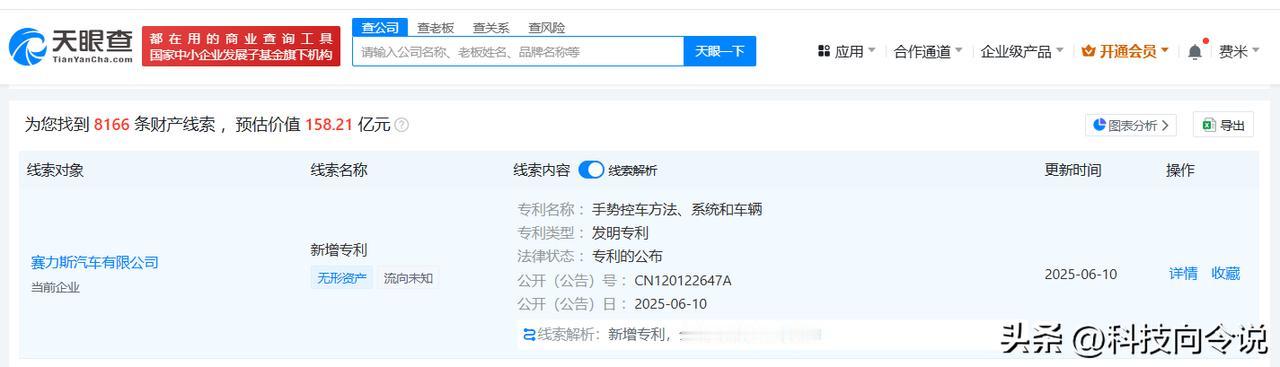The image size is (1280, 367).
Task: Open 赛力斯汽车有限公司 company link
Action: 95,262
